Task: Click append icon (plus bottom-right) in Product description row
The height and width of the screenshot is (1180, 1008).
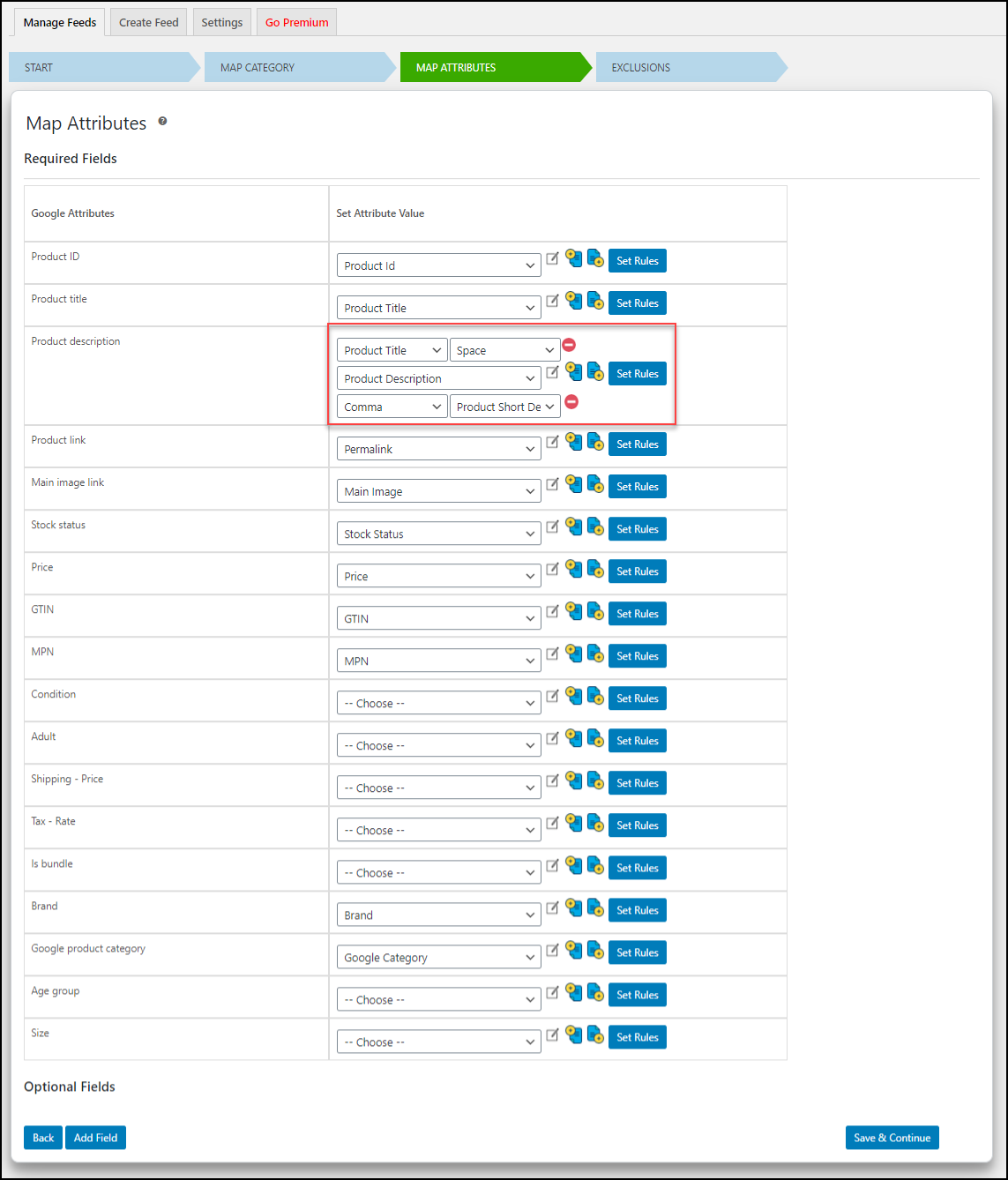Action: point(595,371)
